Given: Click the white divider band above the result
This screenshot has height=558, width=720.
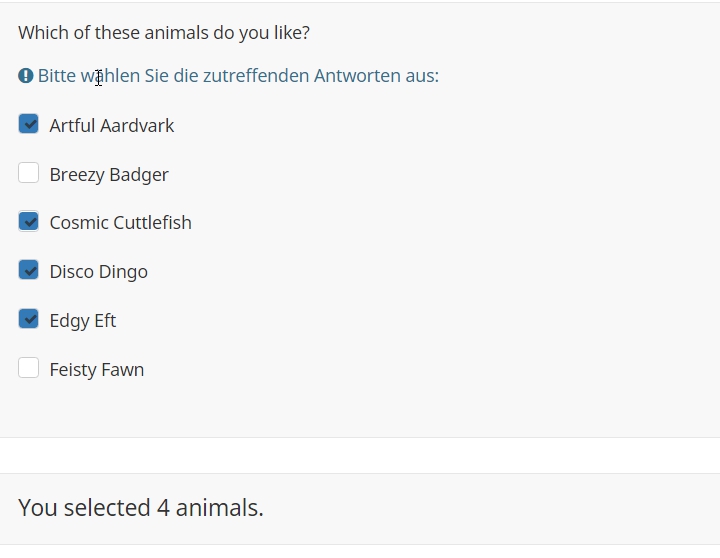Looking at the screenshot, I should (360, 455).
